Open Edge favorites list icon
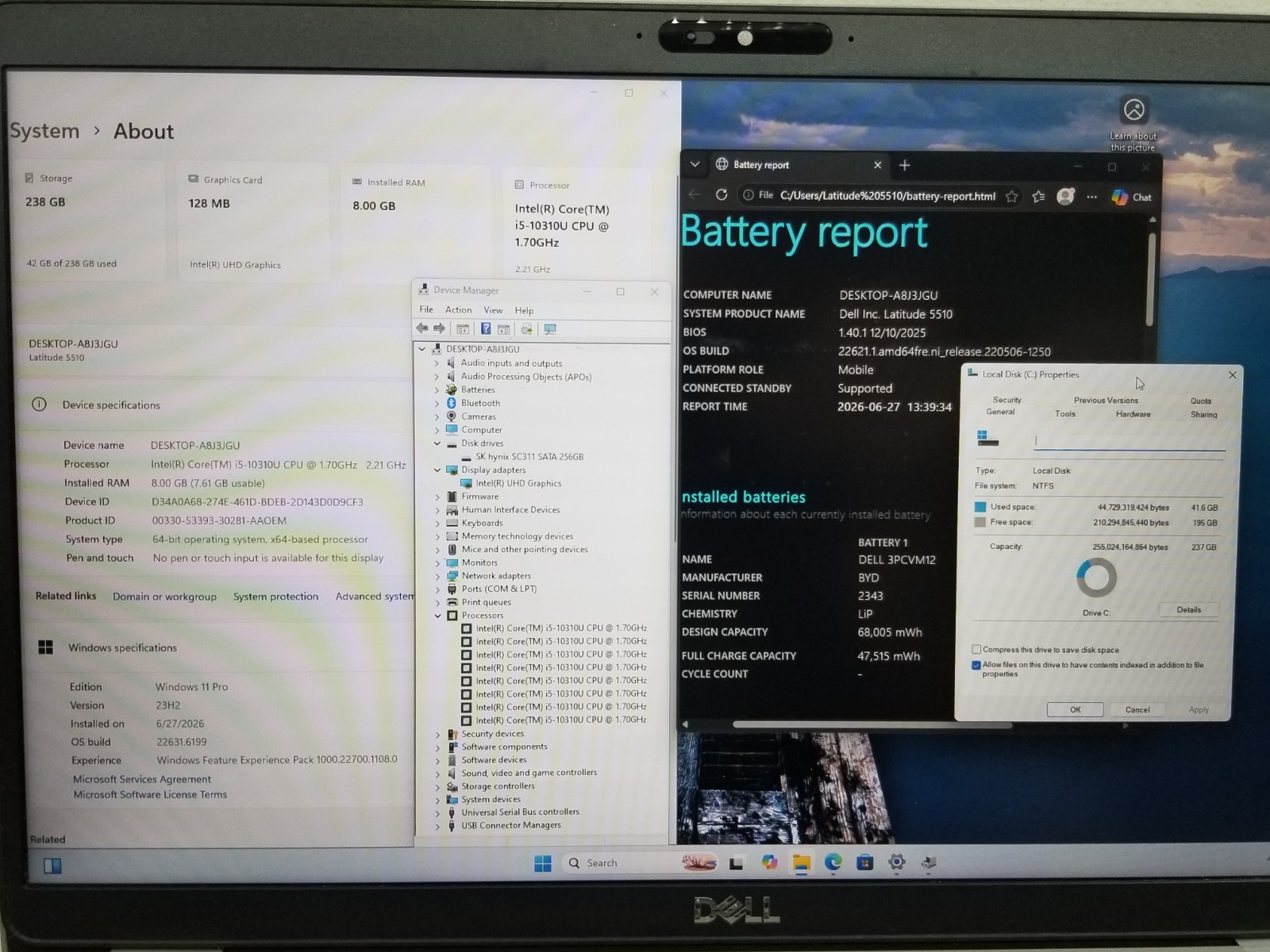The image size is (1270, 952). click(x=1038, y=197)
